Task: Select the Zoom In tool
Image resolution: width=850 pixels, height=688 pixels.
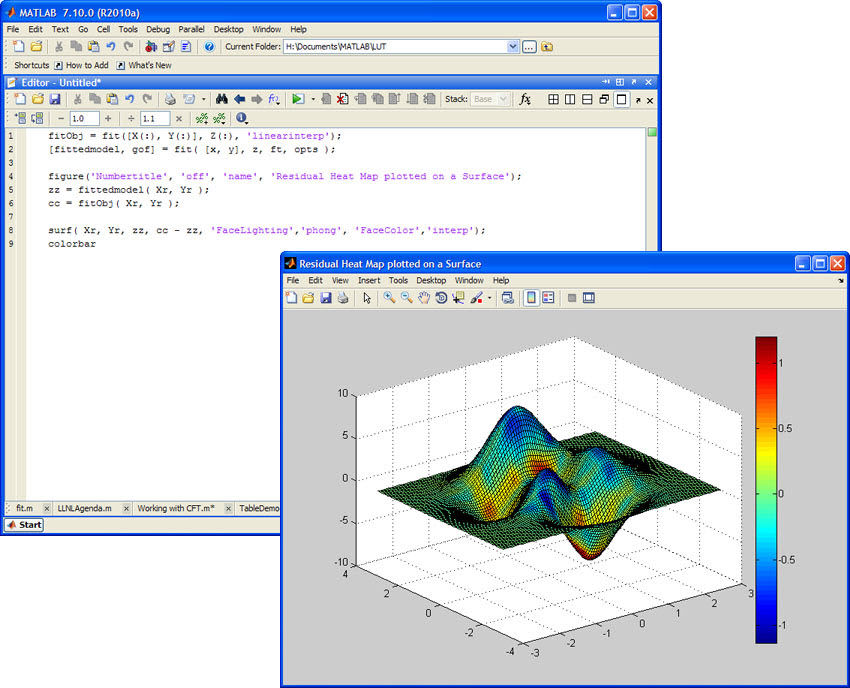Action: [389, 298]
